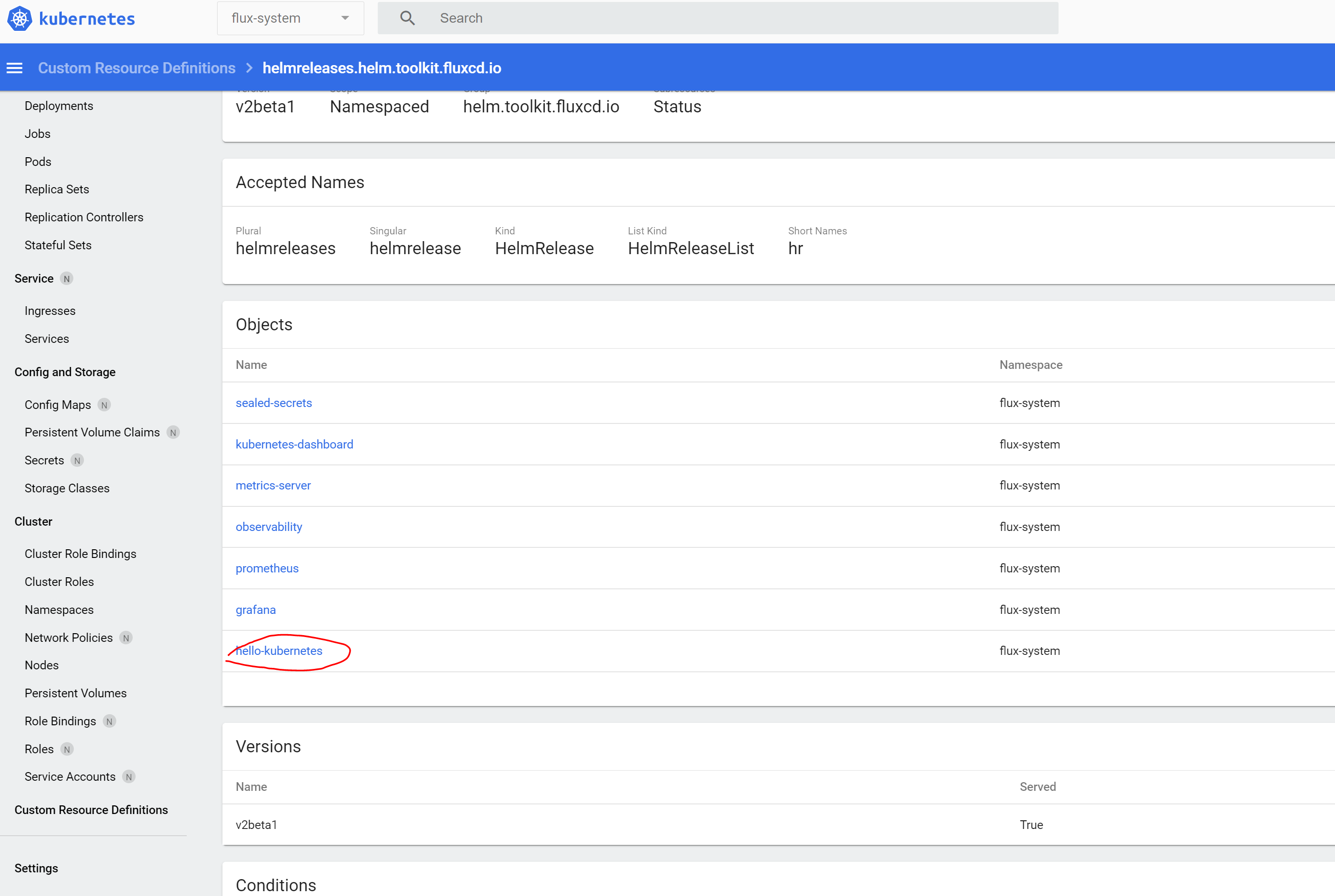The width and height of the screenshot is (1335, 896).
Task: Open Persistent Volumes in the sidebar
Action: pos(76,693)
